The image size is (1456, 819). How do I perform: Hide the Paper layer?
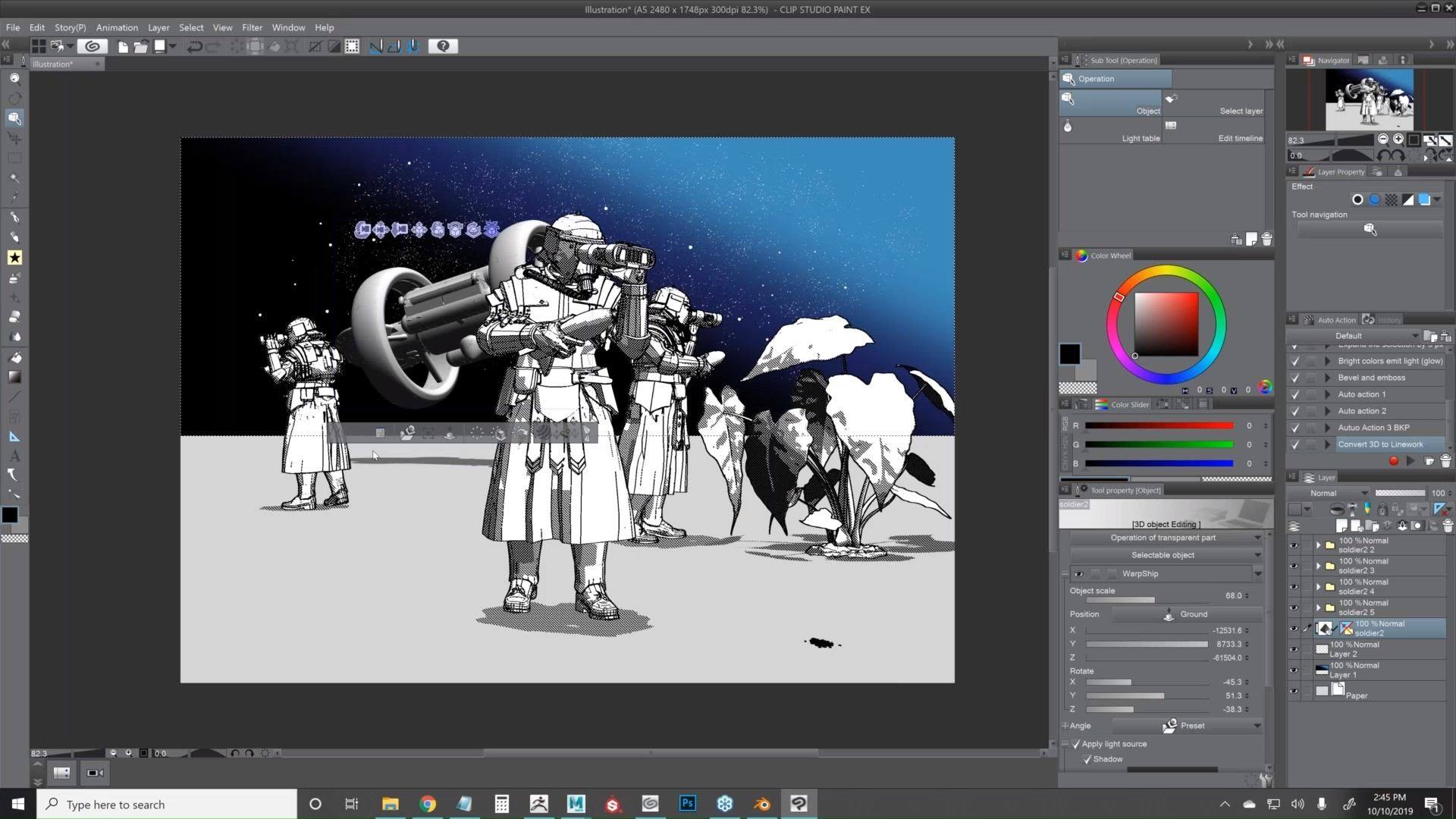1294,691
